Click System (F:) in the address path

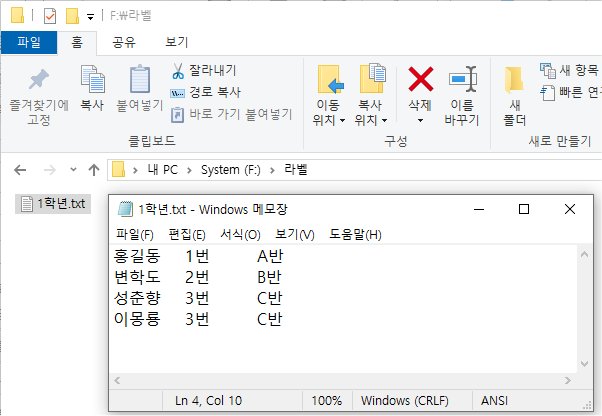coord(230,170)
